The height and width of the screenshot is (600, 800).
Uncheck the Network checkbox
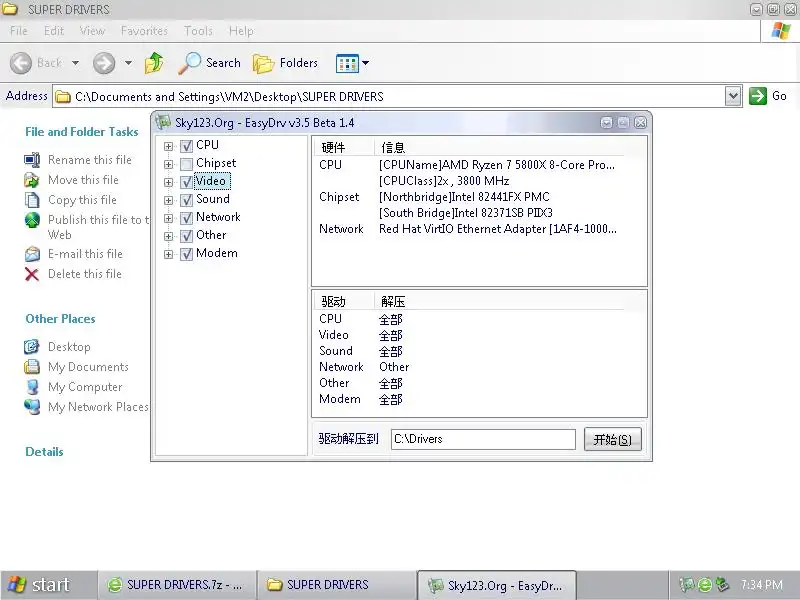point(186,218)
